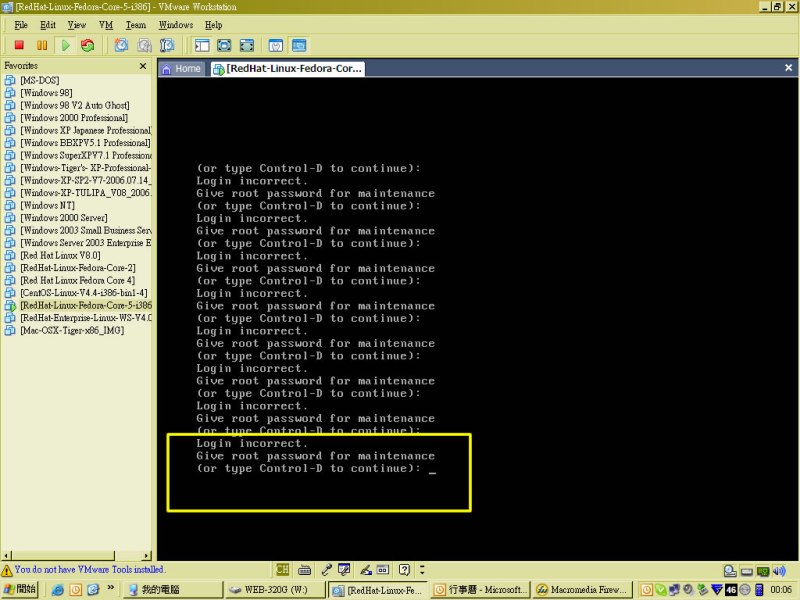Click the Suspend (pause) toolbar icon

coord(42,45)
